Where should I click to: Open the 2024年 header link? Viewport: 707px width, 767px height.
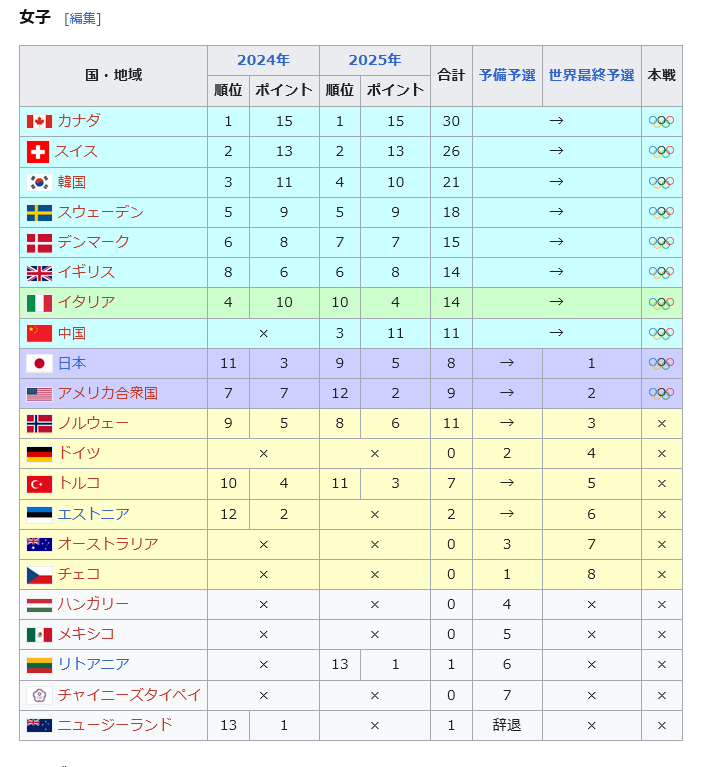point(263,60)
